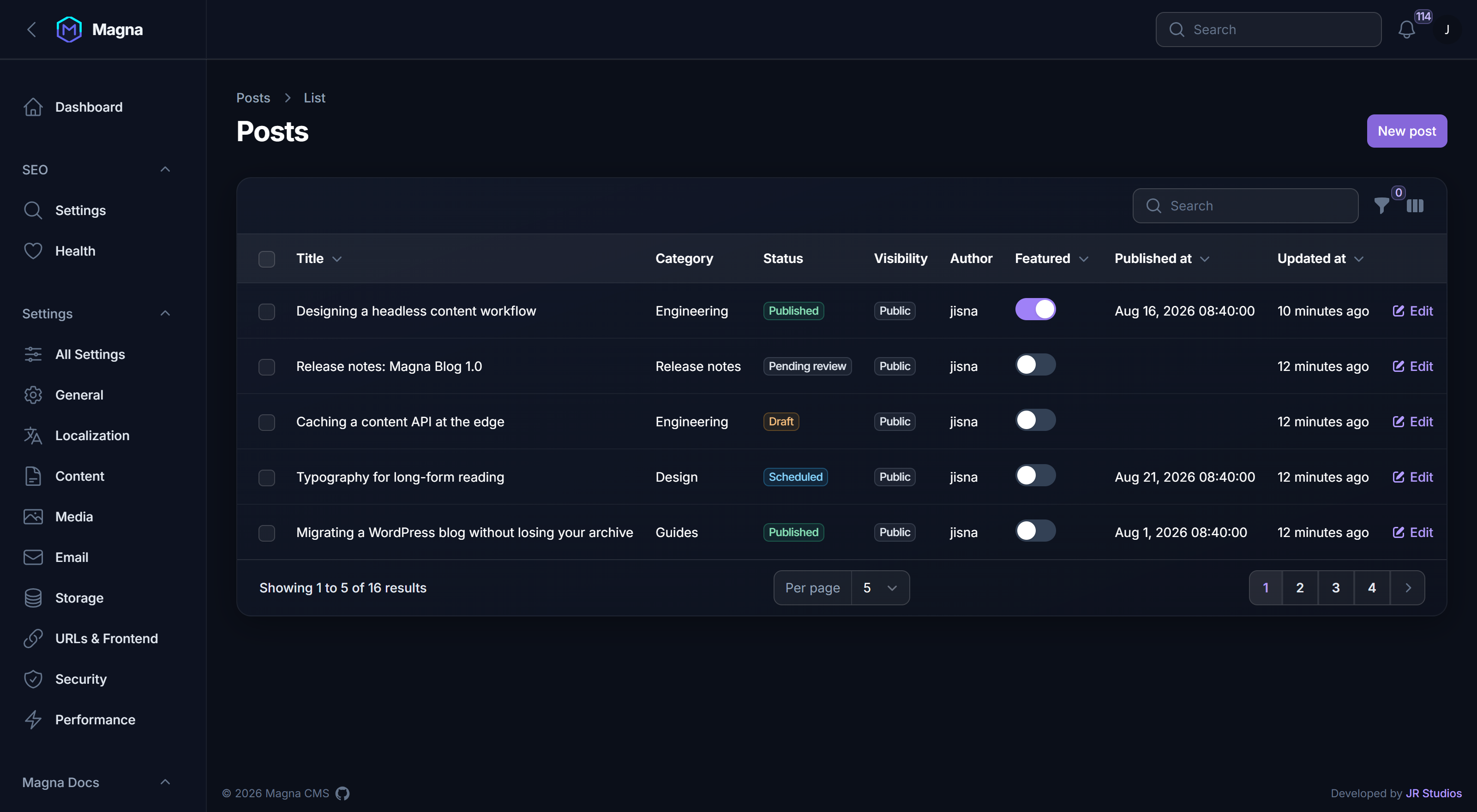1477x812 pixels.
Task: Click the New post button
Action: click(1406, 131)
